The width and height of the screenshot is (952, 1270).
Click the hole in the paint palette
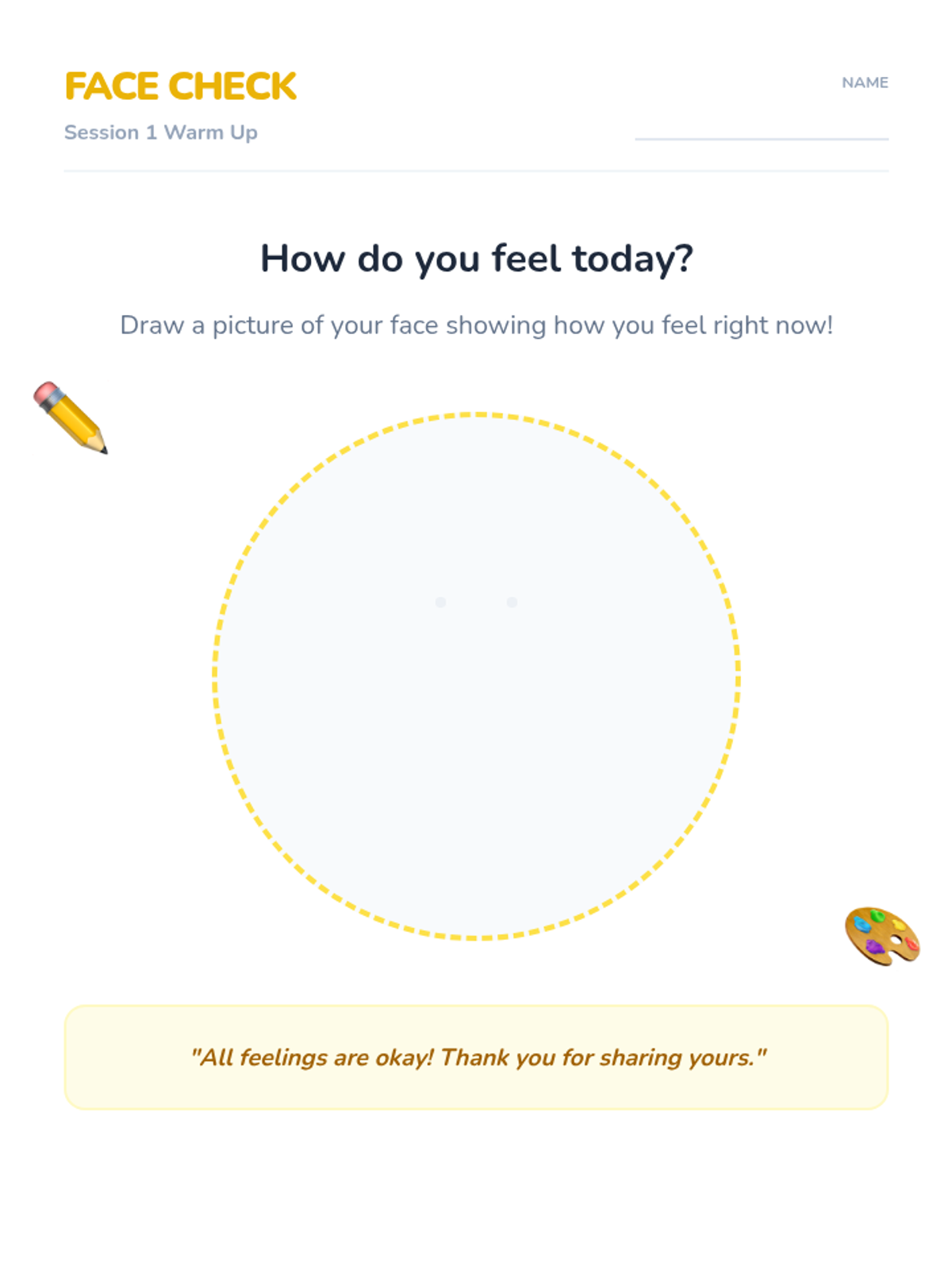tap(896, 941)
